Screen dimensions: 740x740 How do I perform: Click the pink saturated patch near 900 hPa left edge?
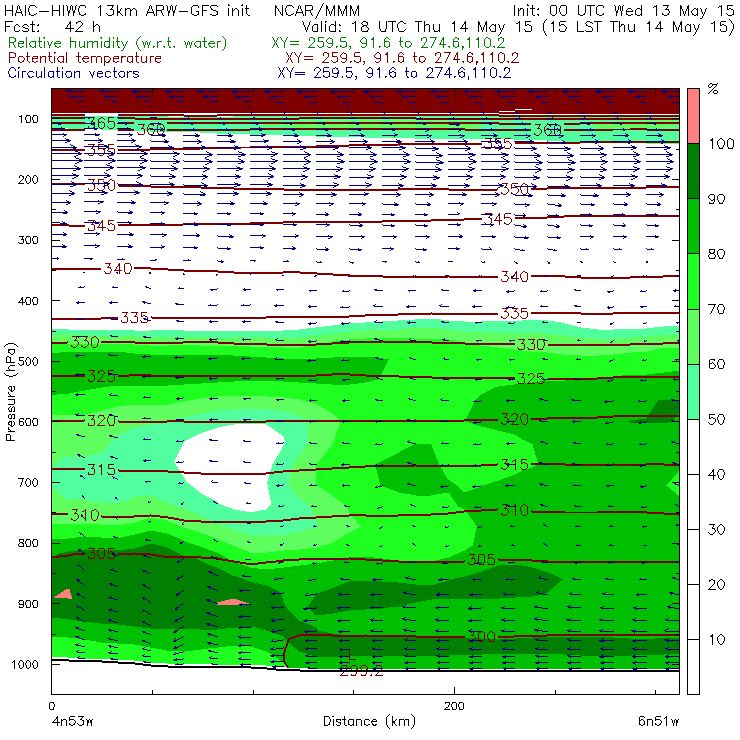(x=64, y=594)
